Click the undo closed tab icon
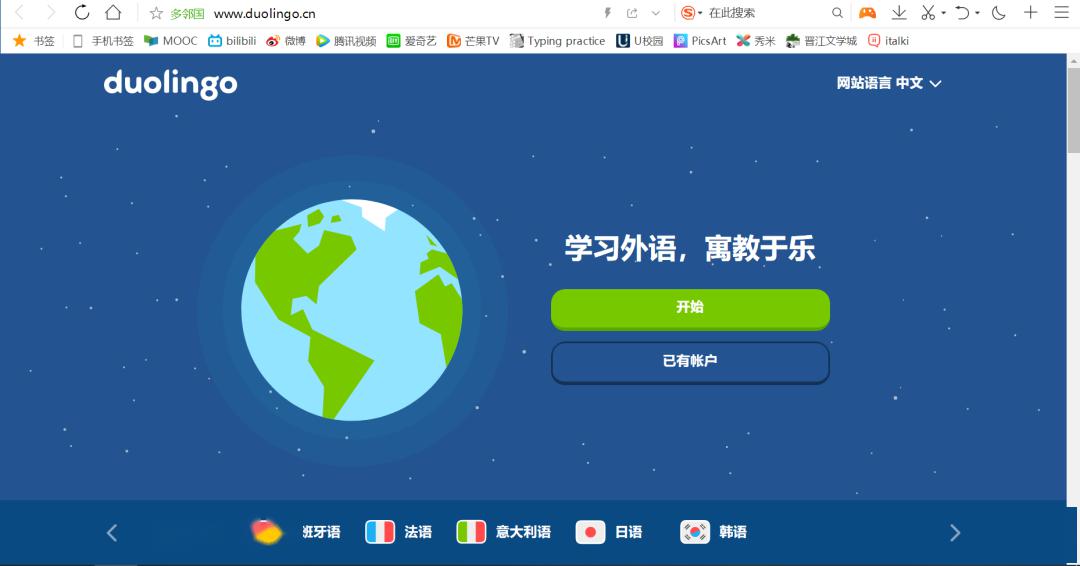Screen dimensions: 1080x566 click(x=962, y=13)
